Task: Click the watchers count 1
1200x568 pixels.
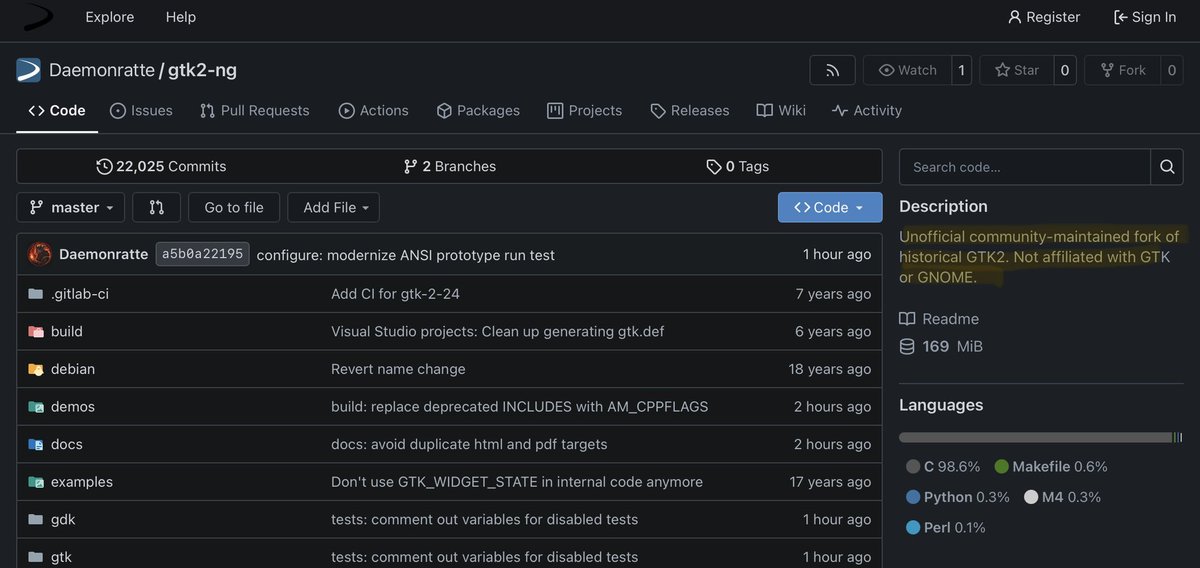Action: 961,70
